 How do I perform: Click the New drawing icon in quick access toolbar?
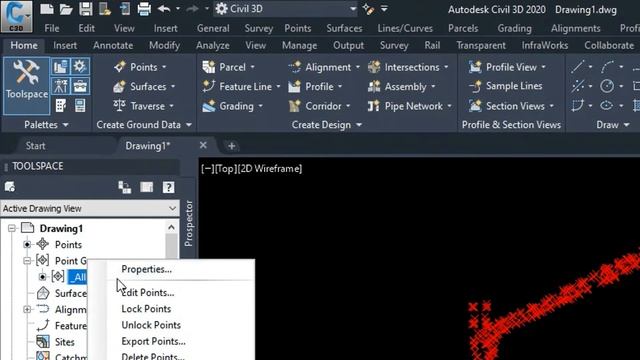click(x=47, y=9)
